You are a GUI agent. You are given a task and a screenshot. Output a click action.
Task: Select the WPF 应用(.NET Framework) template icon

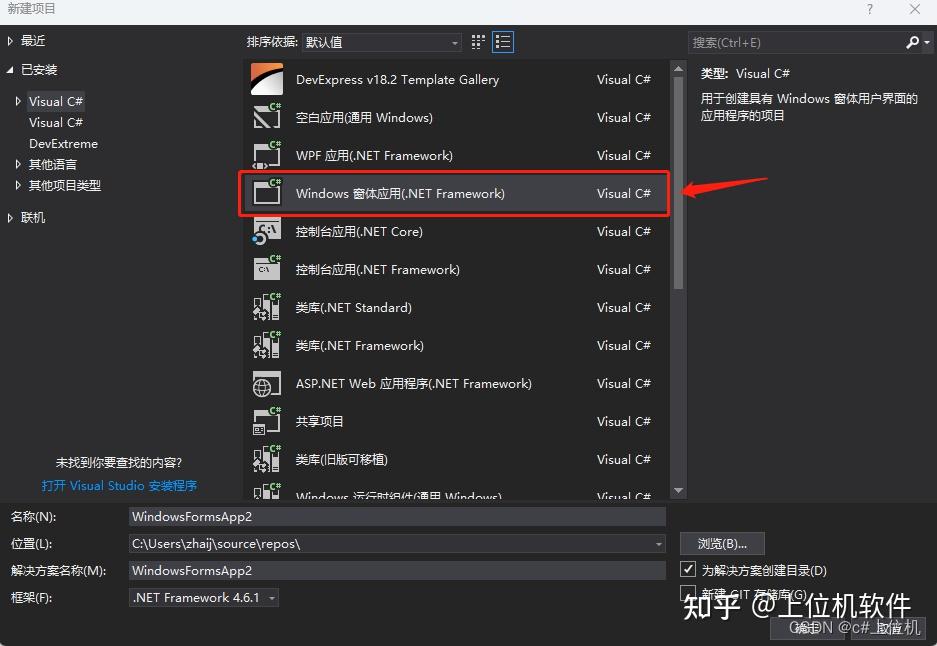tap(267, 155)
